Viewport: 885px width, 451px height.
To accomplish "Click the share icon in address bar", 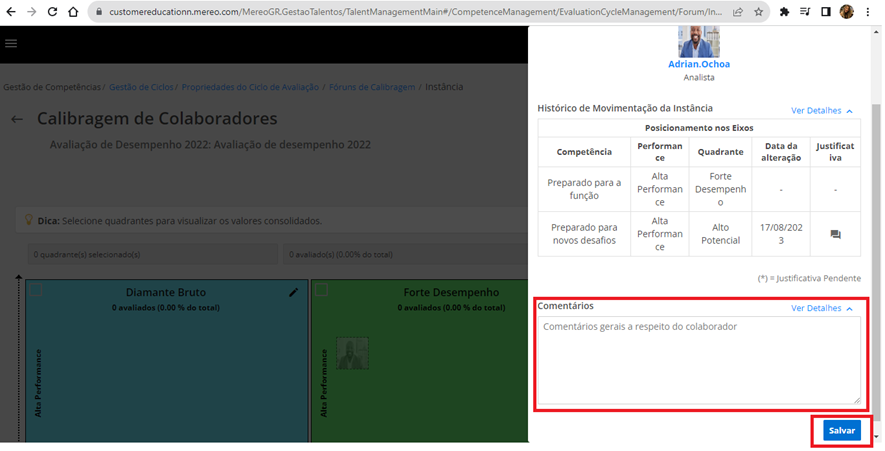I will point(737,12).
